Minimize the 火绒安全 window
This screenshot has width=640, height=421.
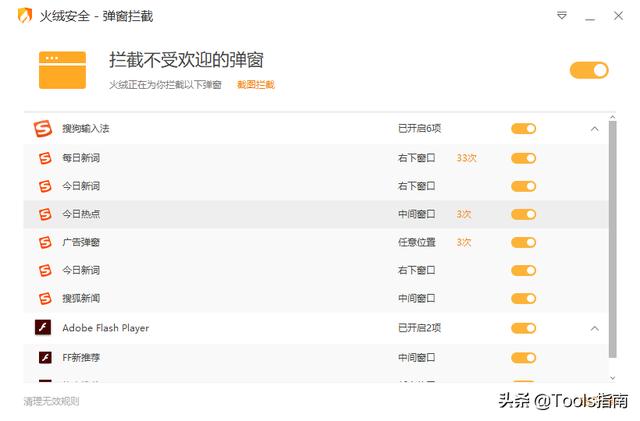[590, 18]
